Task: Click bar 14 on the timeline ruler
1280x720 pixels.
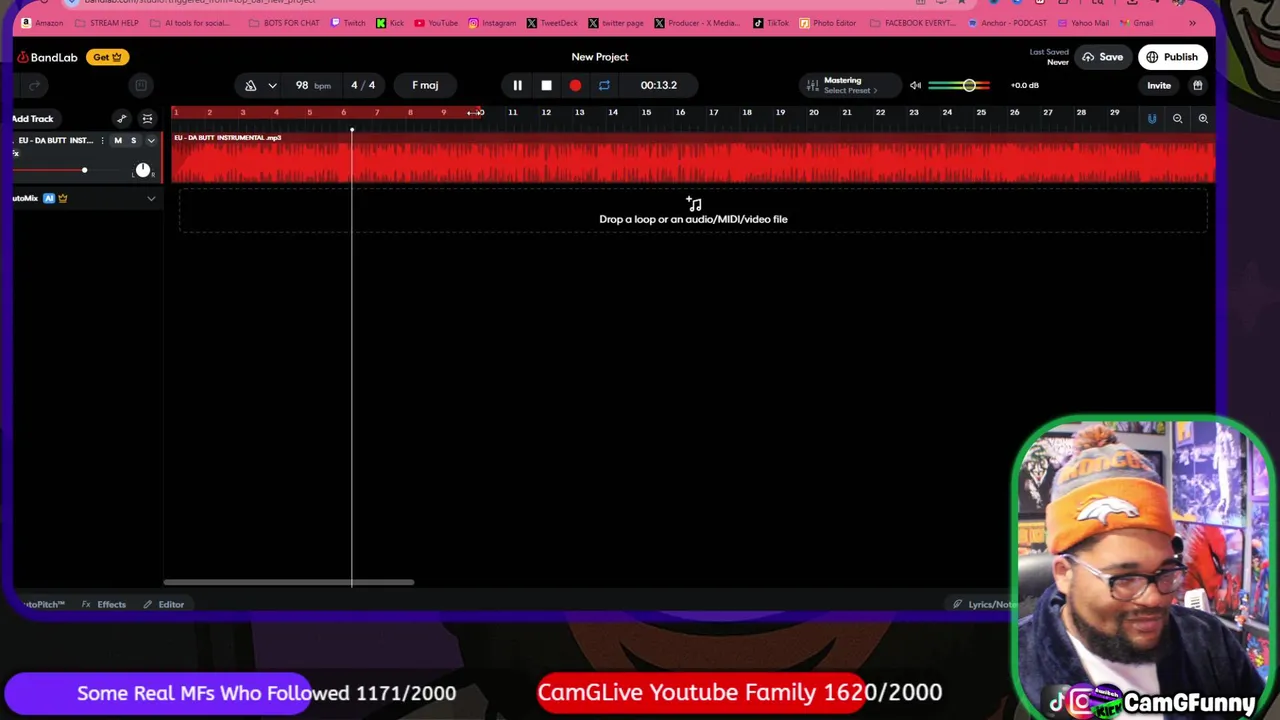Action: (x=613, y=112)
